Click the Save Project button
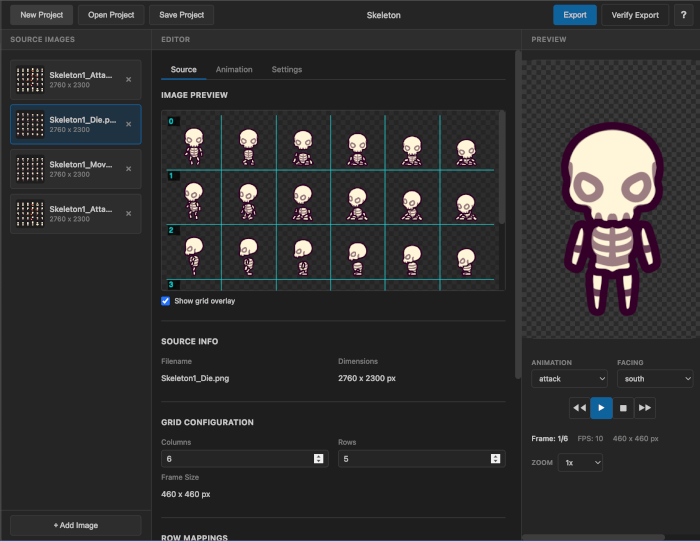700x541 pixels. pos(182,15)
